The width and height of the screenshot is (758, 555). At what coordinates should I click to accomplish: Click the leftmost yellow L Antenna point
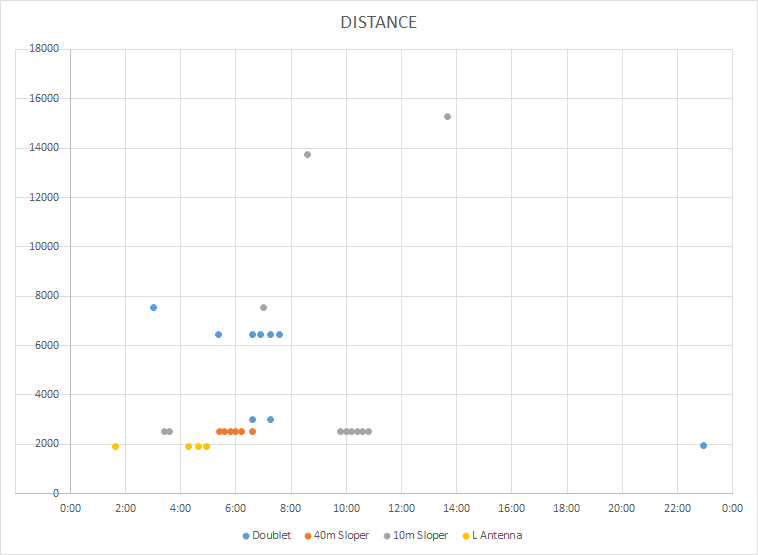(115, 447)
